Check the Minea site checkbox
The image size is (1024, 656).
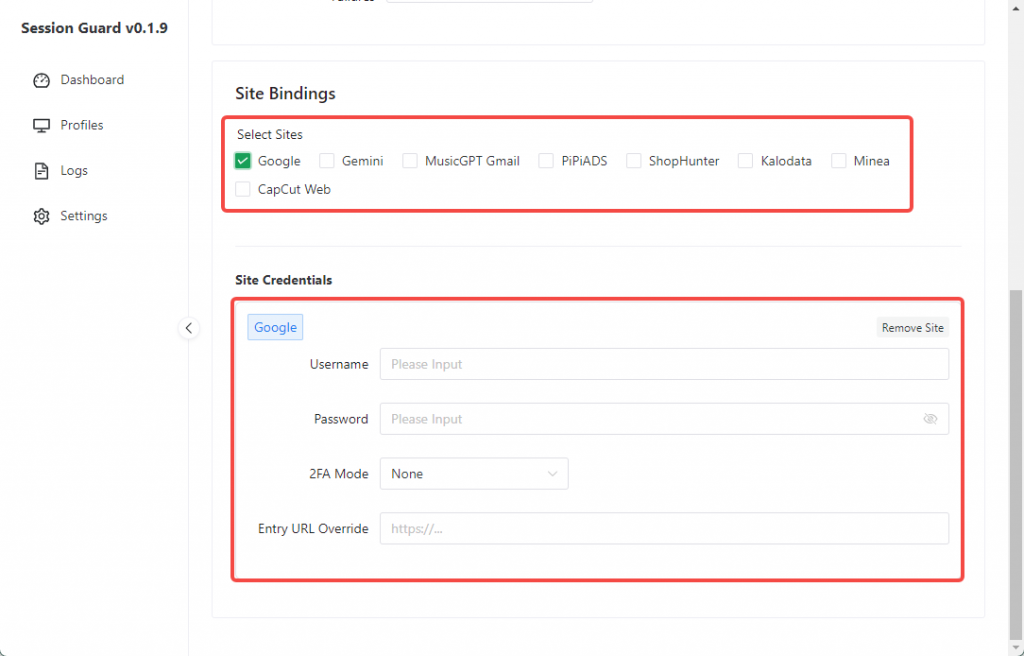(x=839, y=161)
